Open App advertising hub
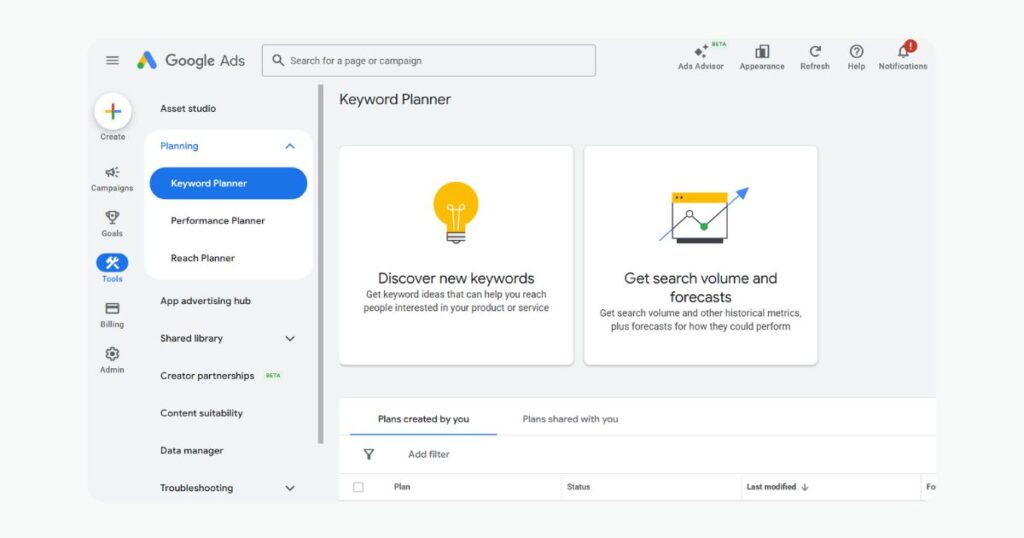 coord(206,301)
